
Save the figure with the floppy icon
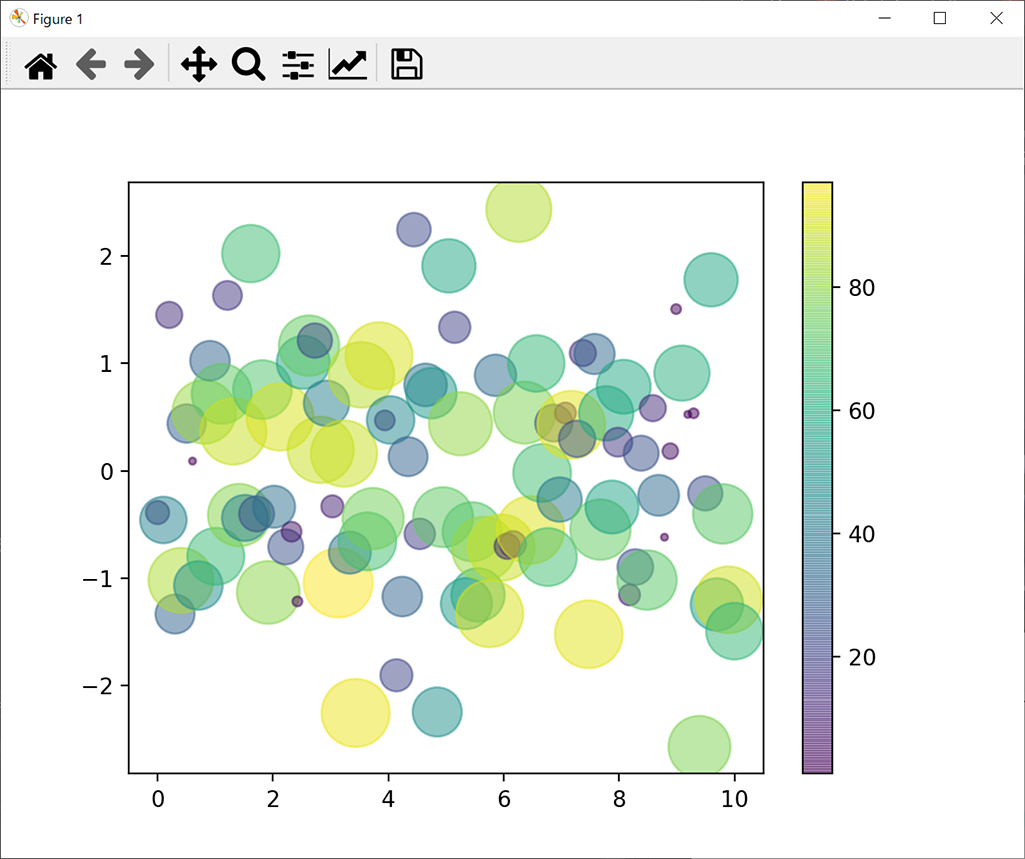click(407, 65)
